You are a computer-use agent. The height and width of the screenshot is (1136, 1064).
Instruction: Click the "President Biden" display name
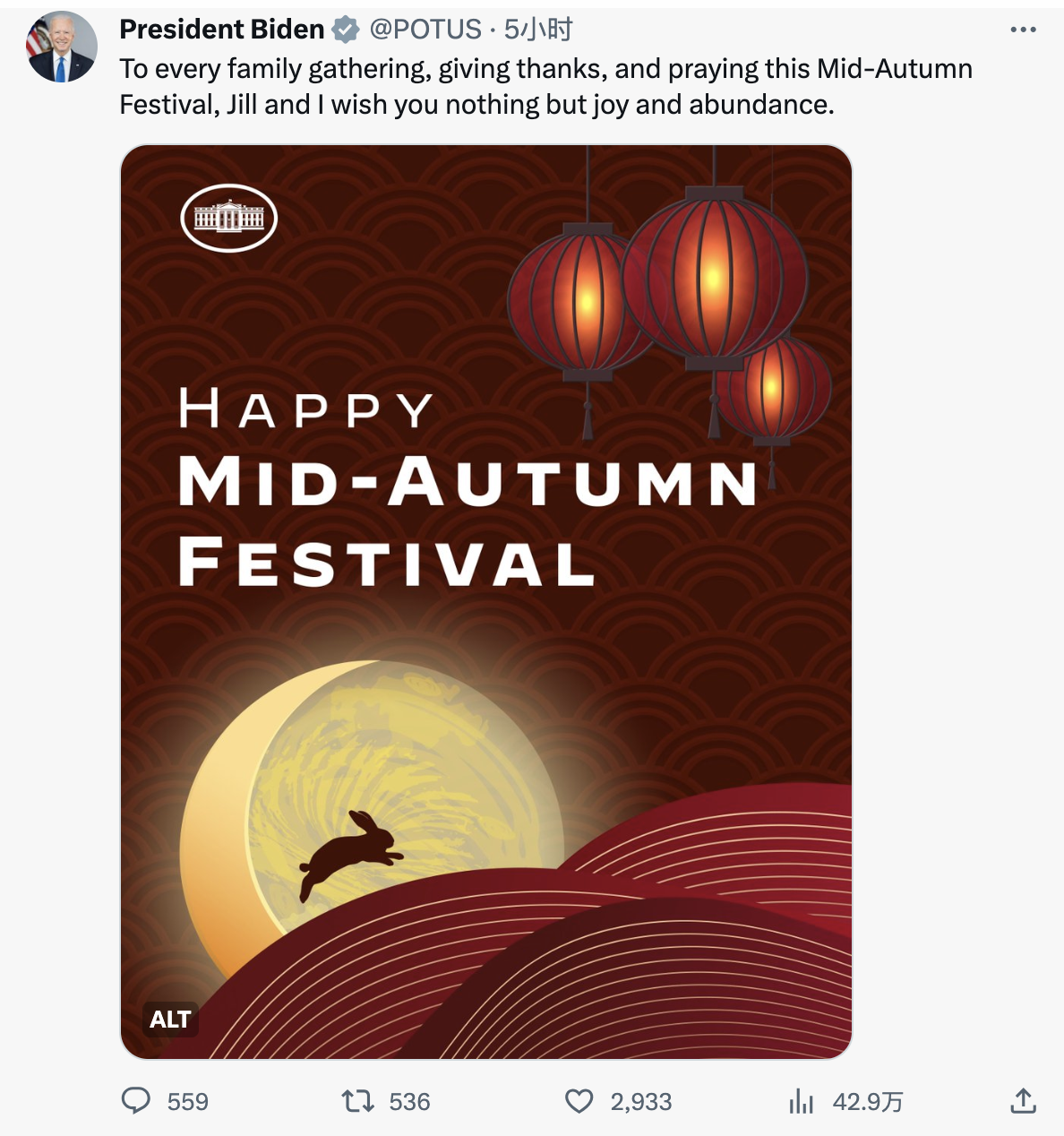coord(221,30)
